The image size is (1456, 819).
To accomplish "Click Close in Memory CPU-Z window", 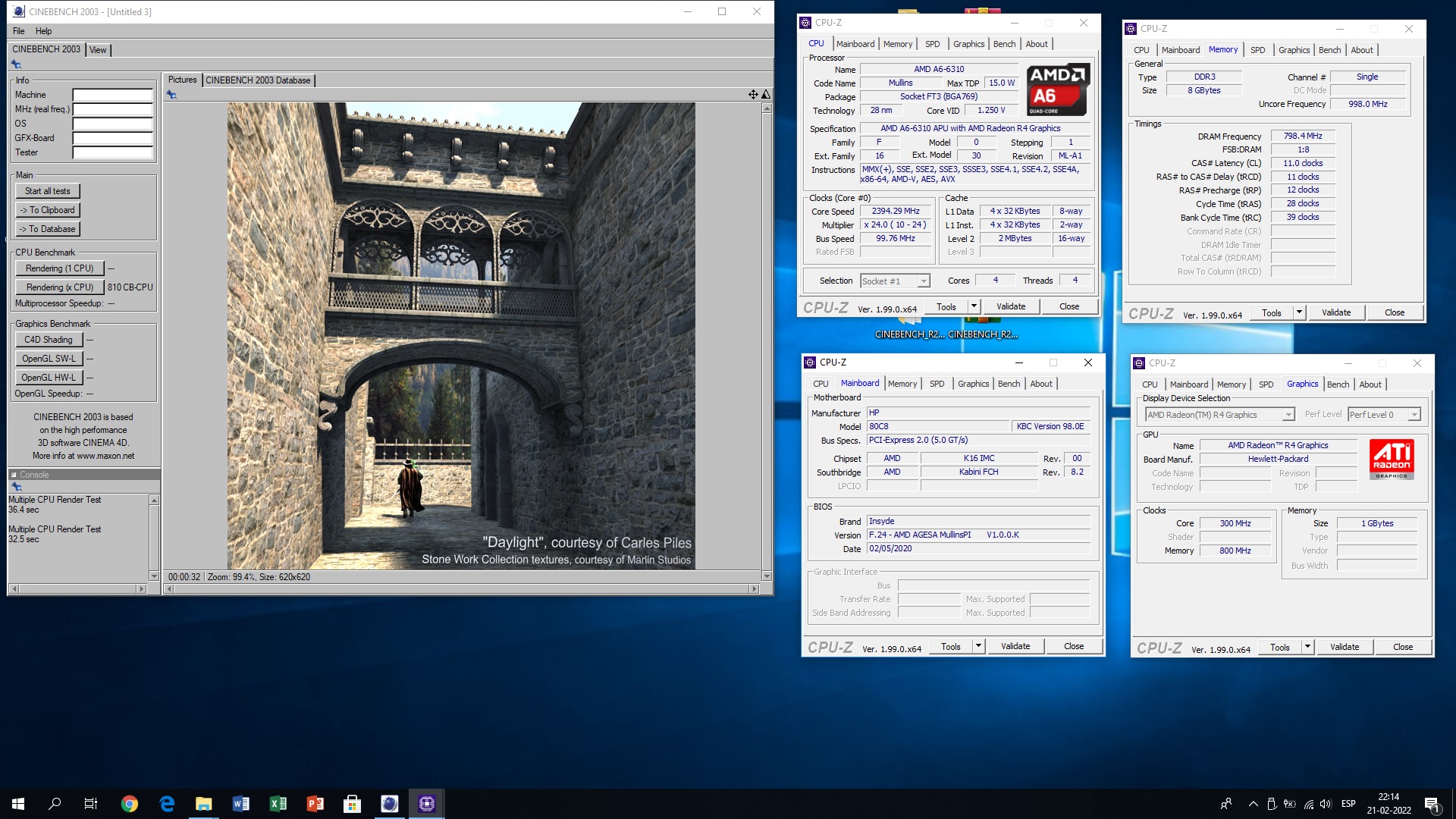I will click(1394, 312).
